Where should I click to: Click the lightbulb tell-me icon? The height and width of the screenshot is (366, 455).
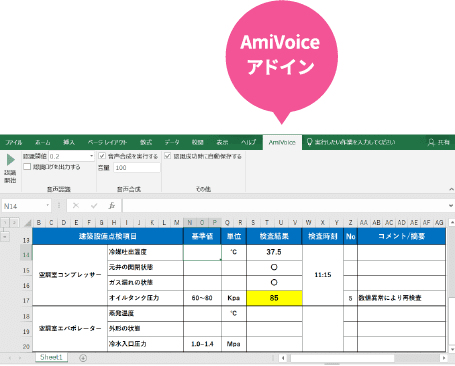309,142
